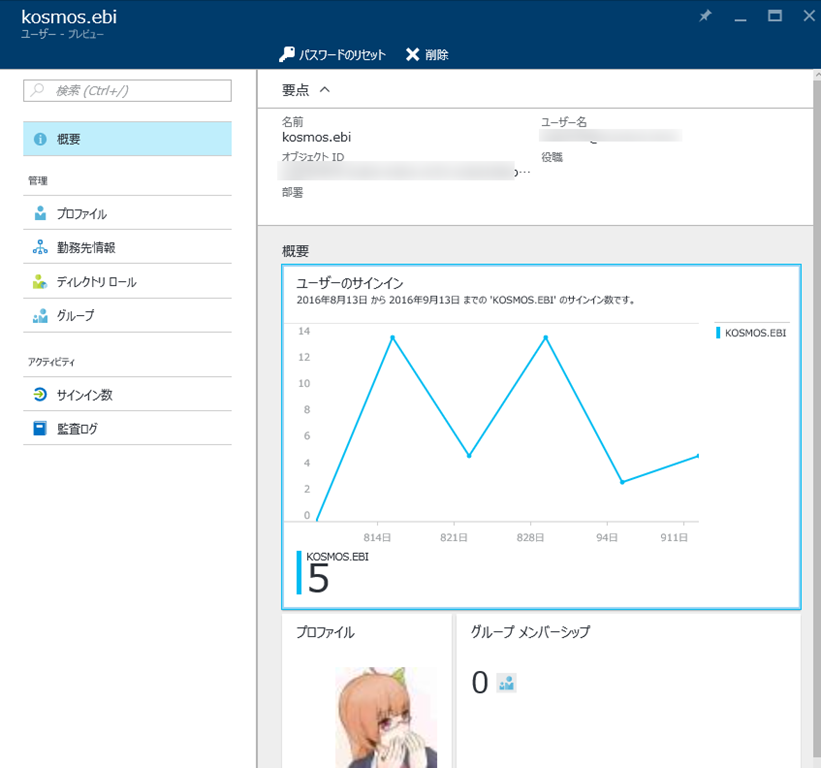Click the profile avatar image
Screen dimensions: 821x768
point(386,717)
